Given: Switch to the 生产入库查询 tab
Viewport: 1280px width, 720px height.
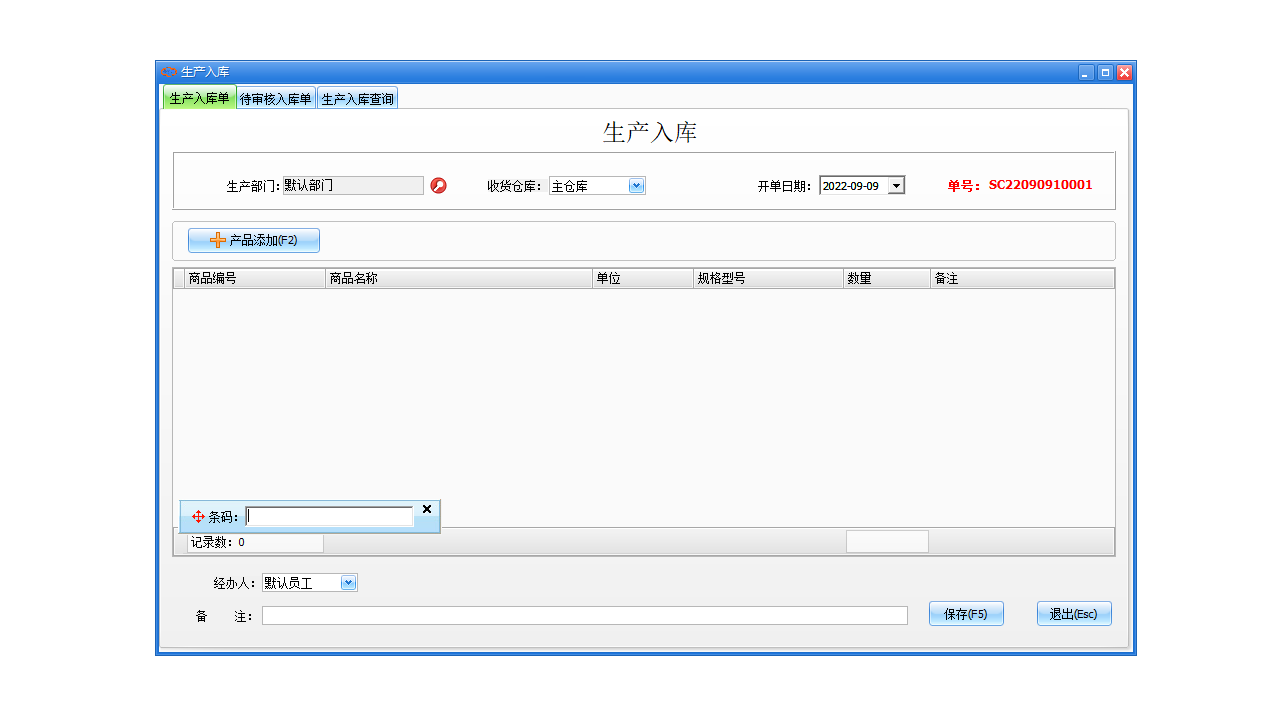Looking at the screenshot, I should coord(357,97).
